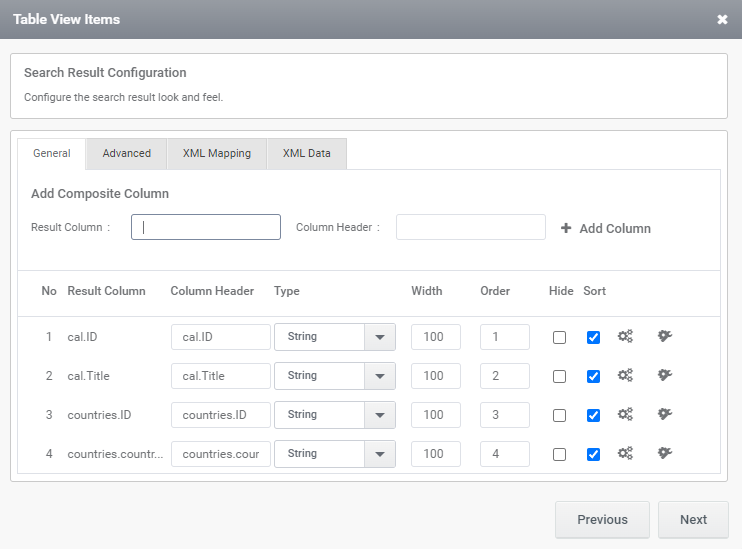This screenshot has width=742, height=549.
Task: Open gears settings icon for cal.ID row
Action: (625, 336)
